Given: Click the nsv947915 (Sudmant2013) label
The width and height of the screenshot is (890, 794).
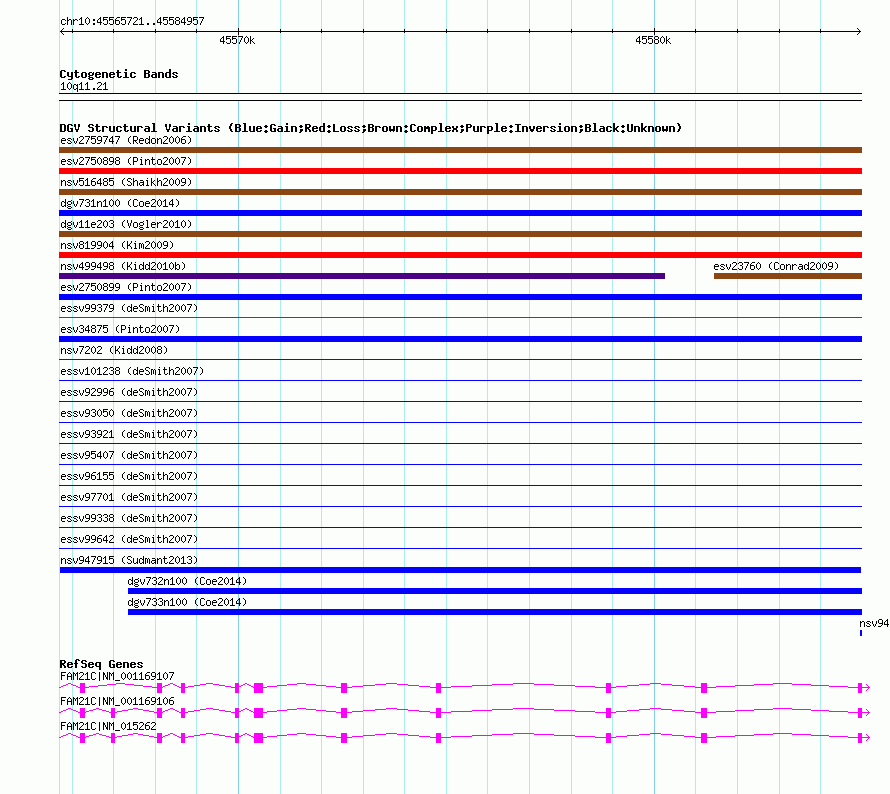Looking at the screenshot, I should 129,560.
